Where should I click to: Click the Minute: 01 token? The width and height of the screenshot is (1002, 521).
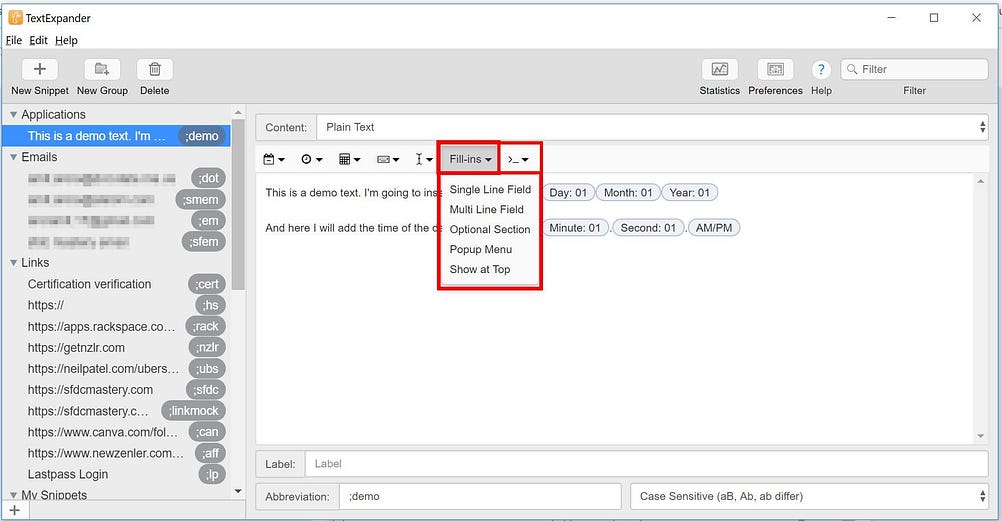(x=574, y=228)
